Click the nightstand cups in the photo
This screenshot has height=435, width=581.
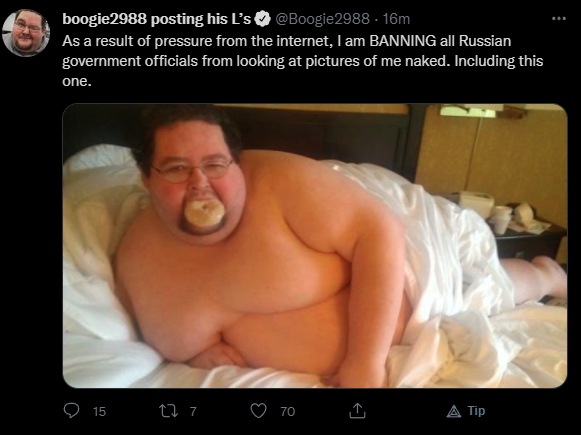click(x=500, y=219)
